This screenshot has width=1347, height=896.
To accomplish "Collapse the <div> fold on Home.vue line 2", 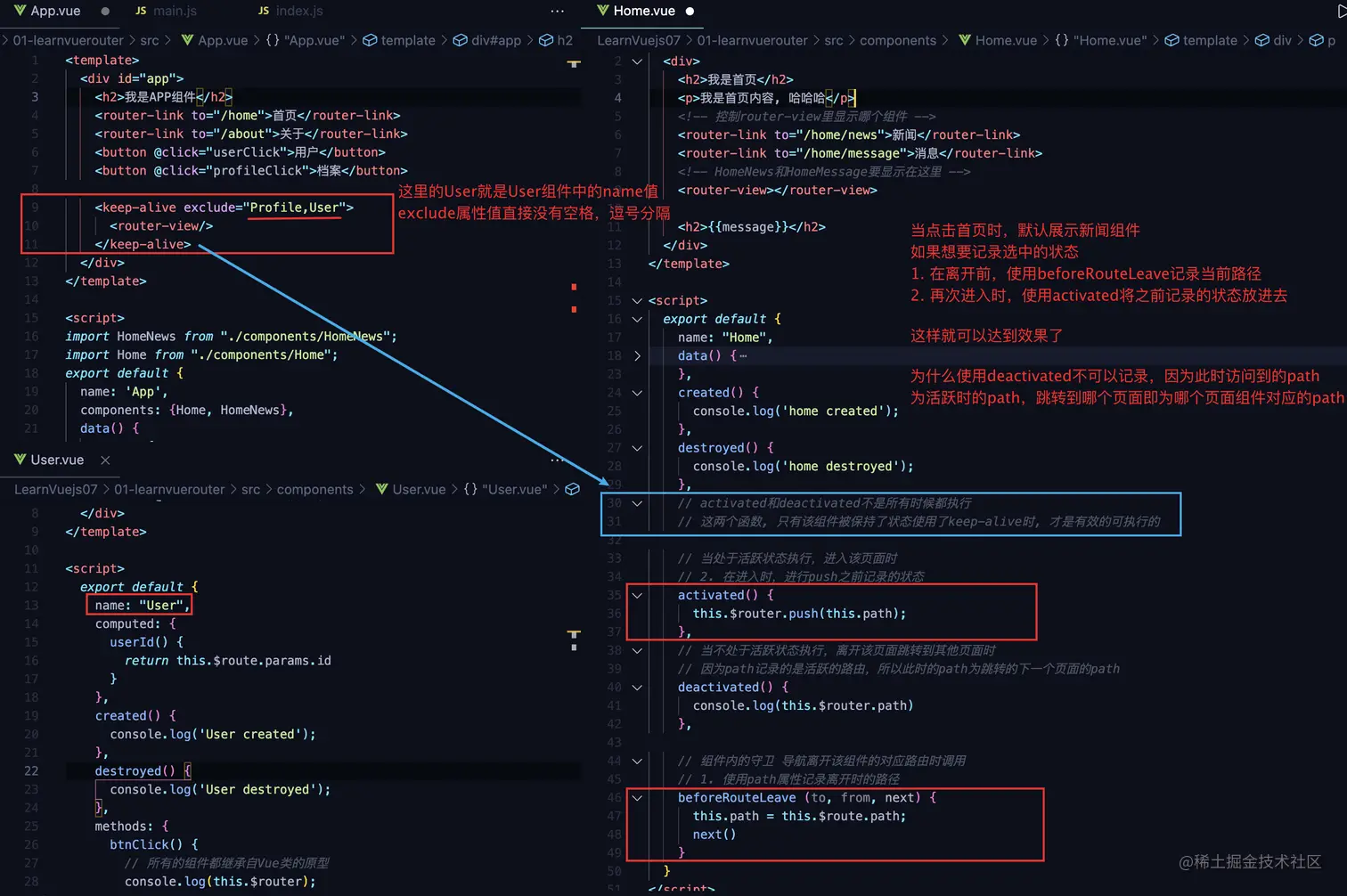I will point(637,61).
